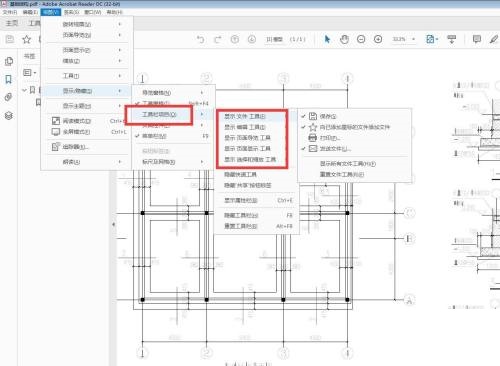Choose 显示主题 display theme menu entry

[x=87, y=106]
